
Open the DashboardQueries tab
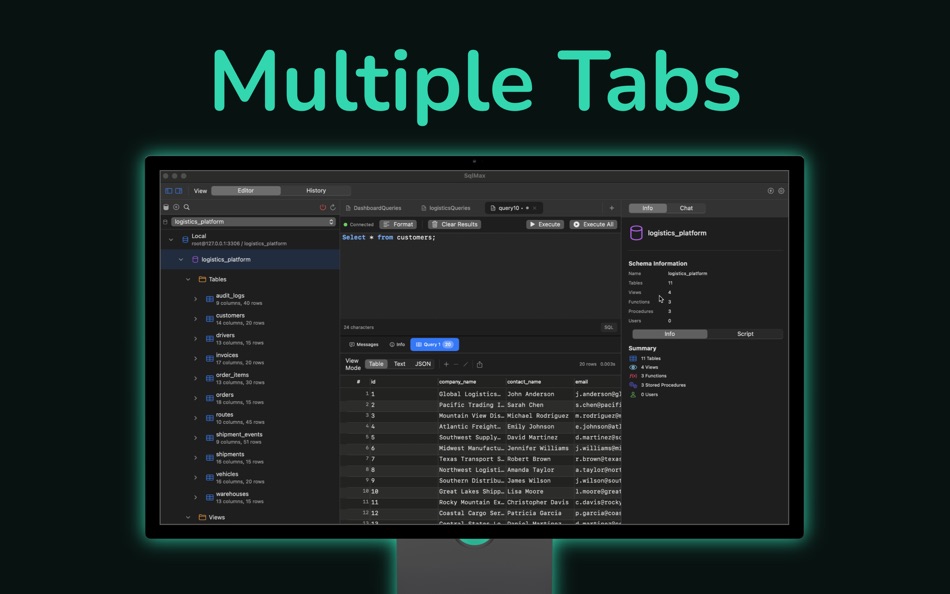[x=378, y=207]
